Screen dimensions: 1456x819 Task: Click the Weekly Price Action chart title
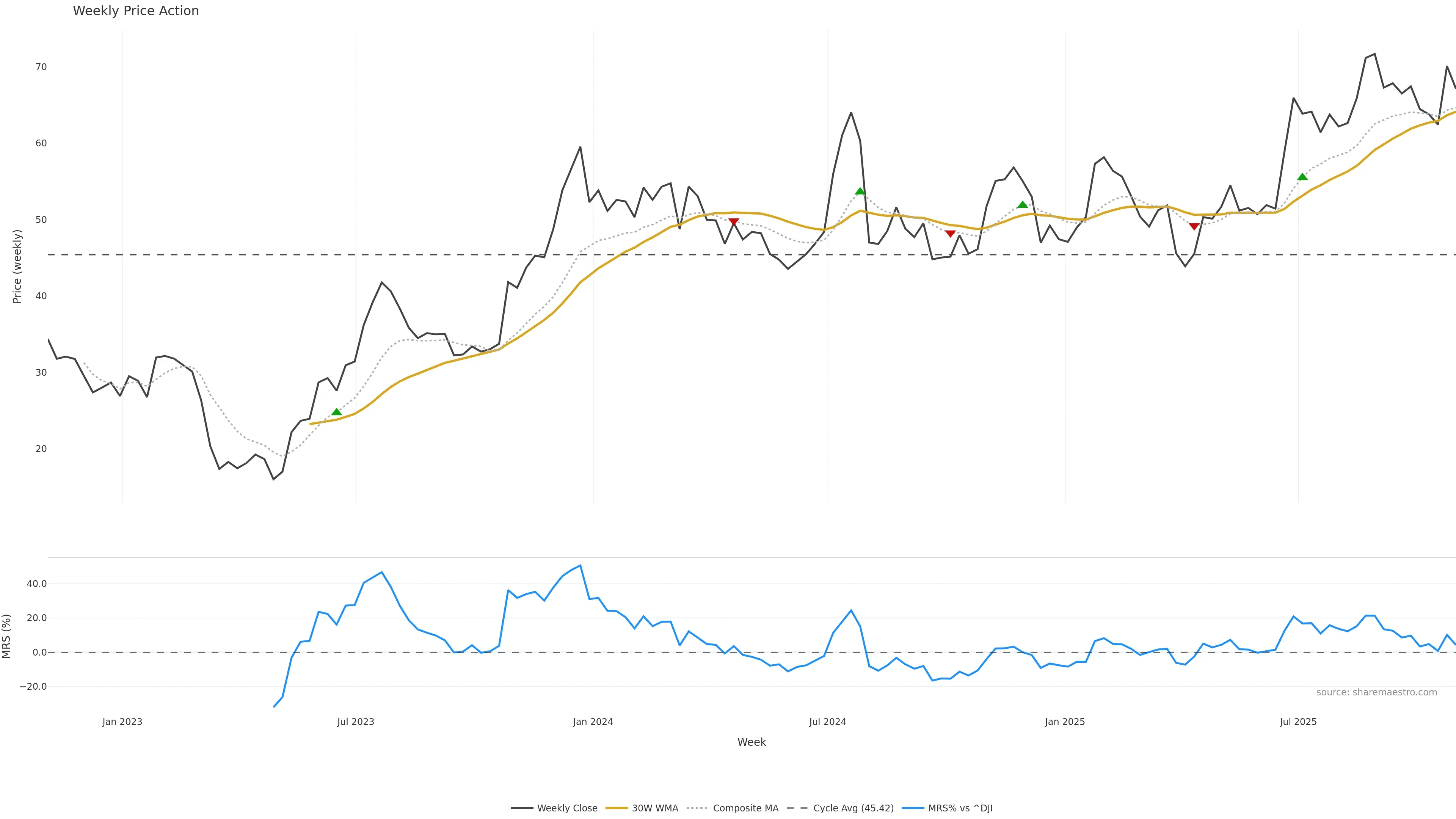coord(136,11)
